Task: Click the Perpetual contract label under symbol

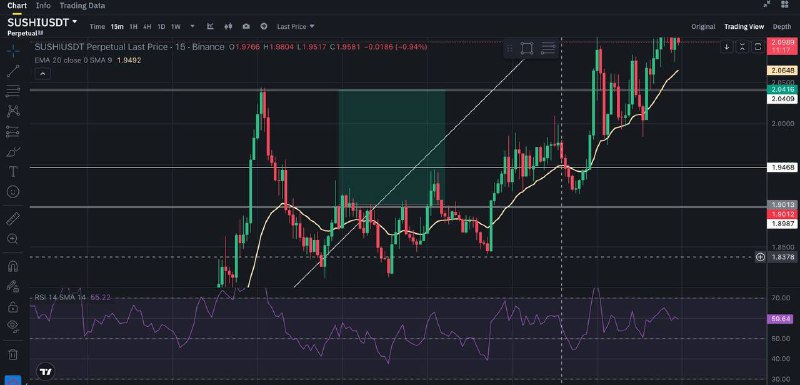Action: point(25,33)
